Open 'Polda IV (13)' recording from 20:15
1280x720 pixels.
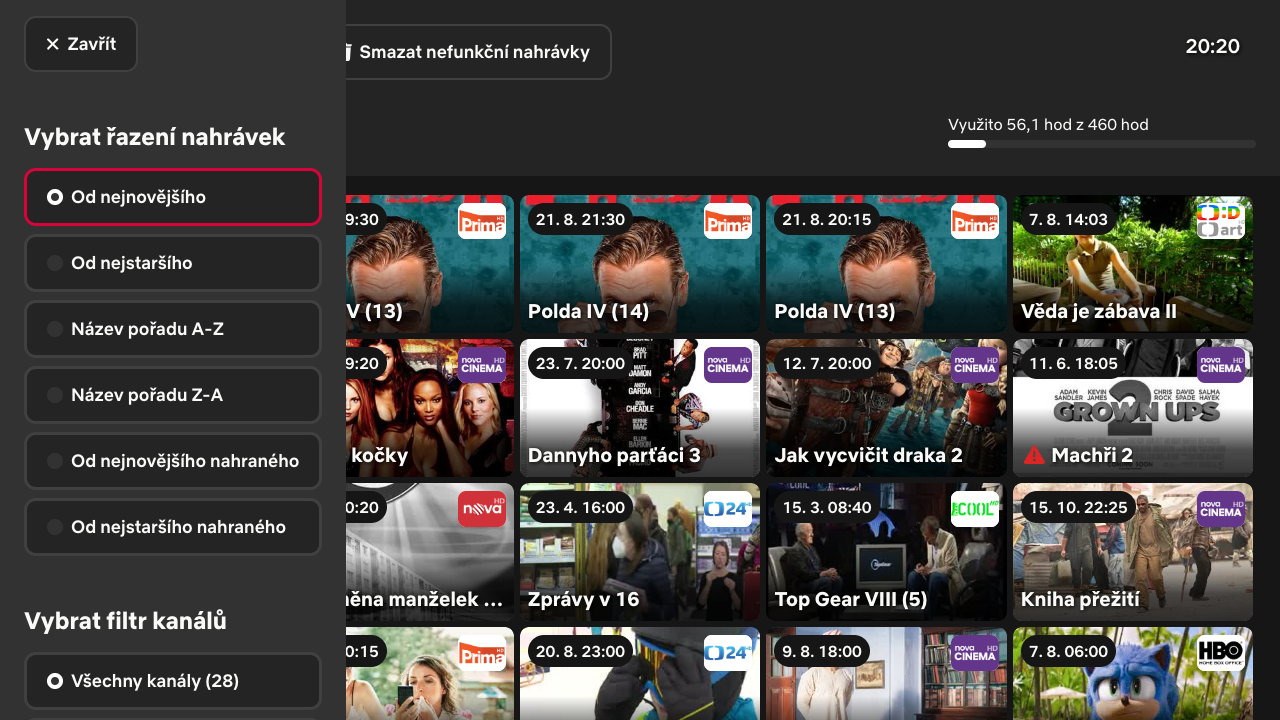886,263
